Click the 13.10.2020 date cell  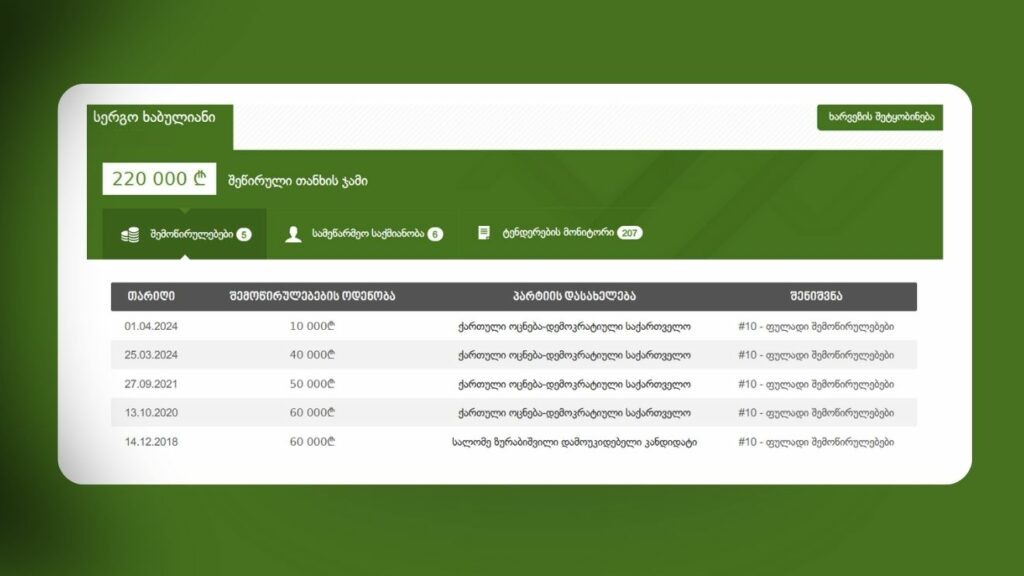click(151, 413)
